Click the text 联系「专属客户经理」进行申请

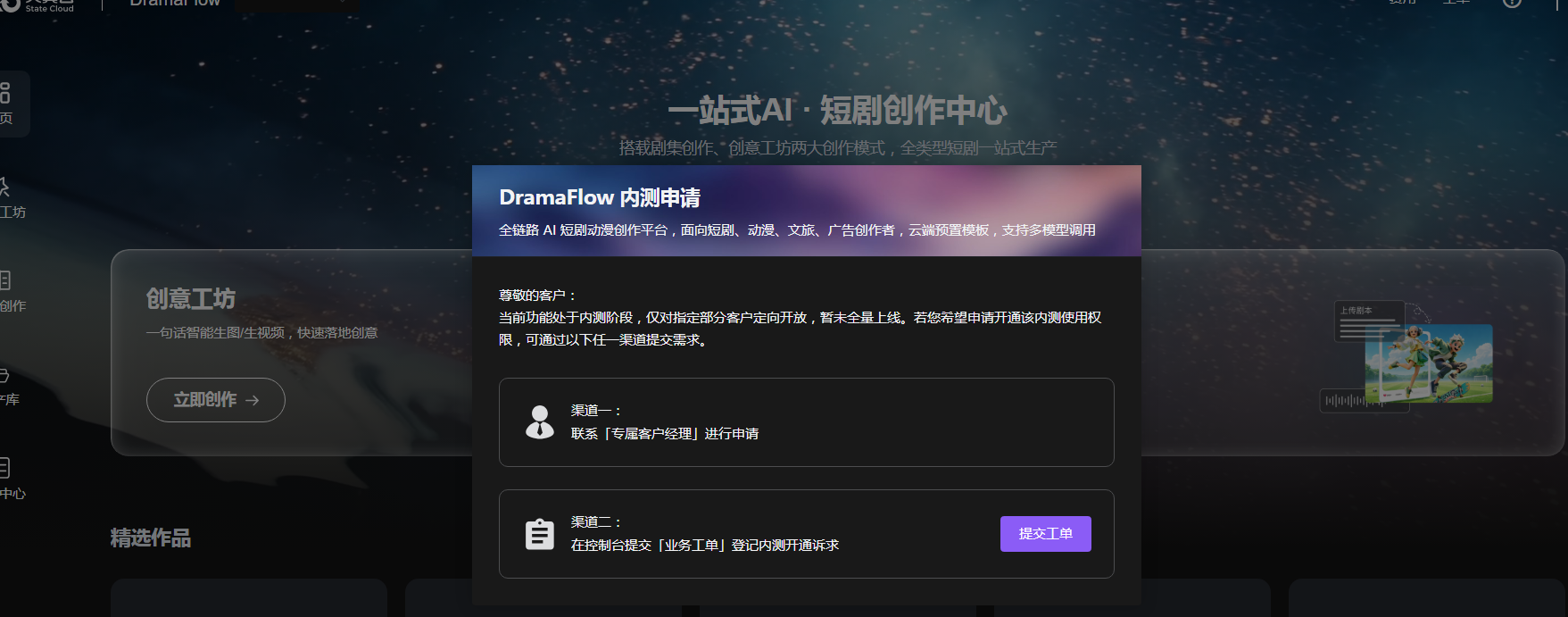point(665,434)
